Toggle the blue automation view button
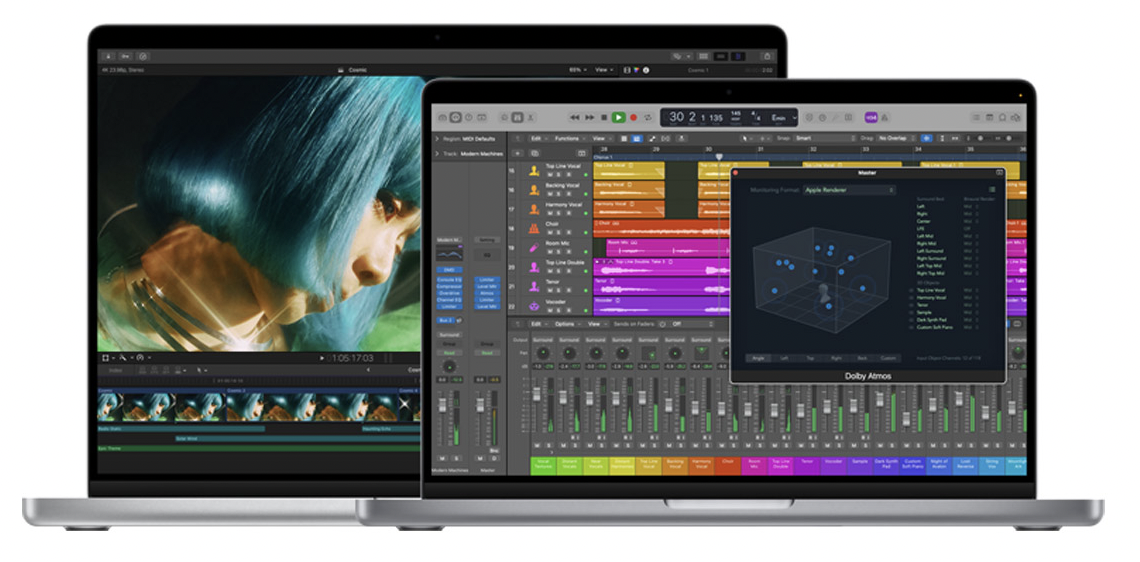This screenshot has height=562, width=1140. [637, 138]
